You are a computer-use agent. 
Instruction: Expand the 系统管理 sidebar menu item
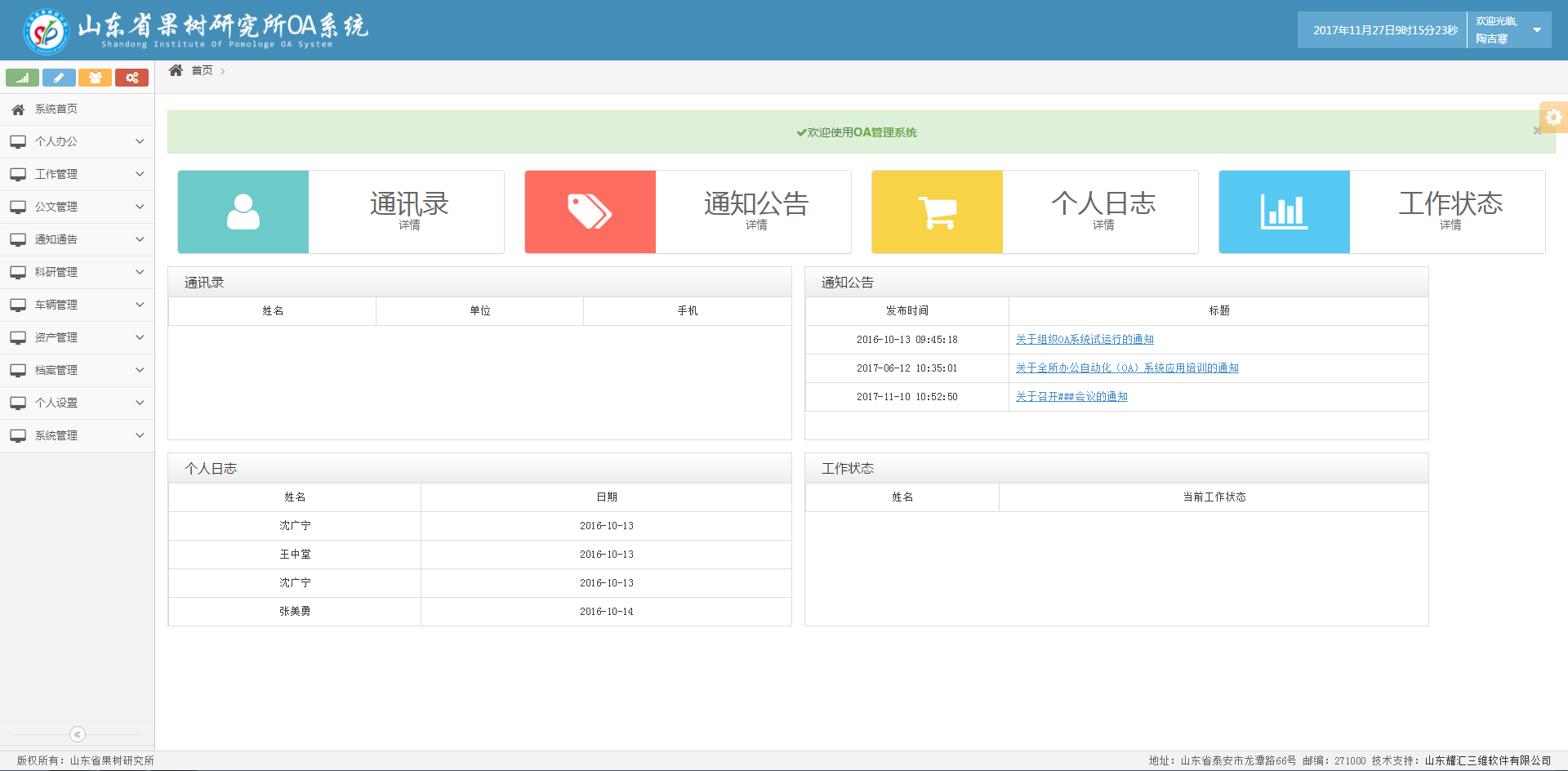77,435
